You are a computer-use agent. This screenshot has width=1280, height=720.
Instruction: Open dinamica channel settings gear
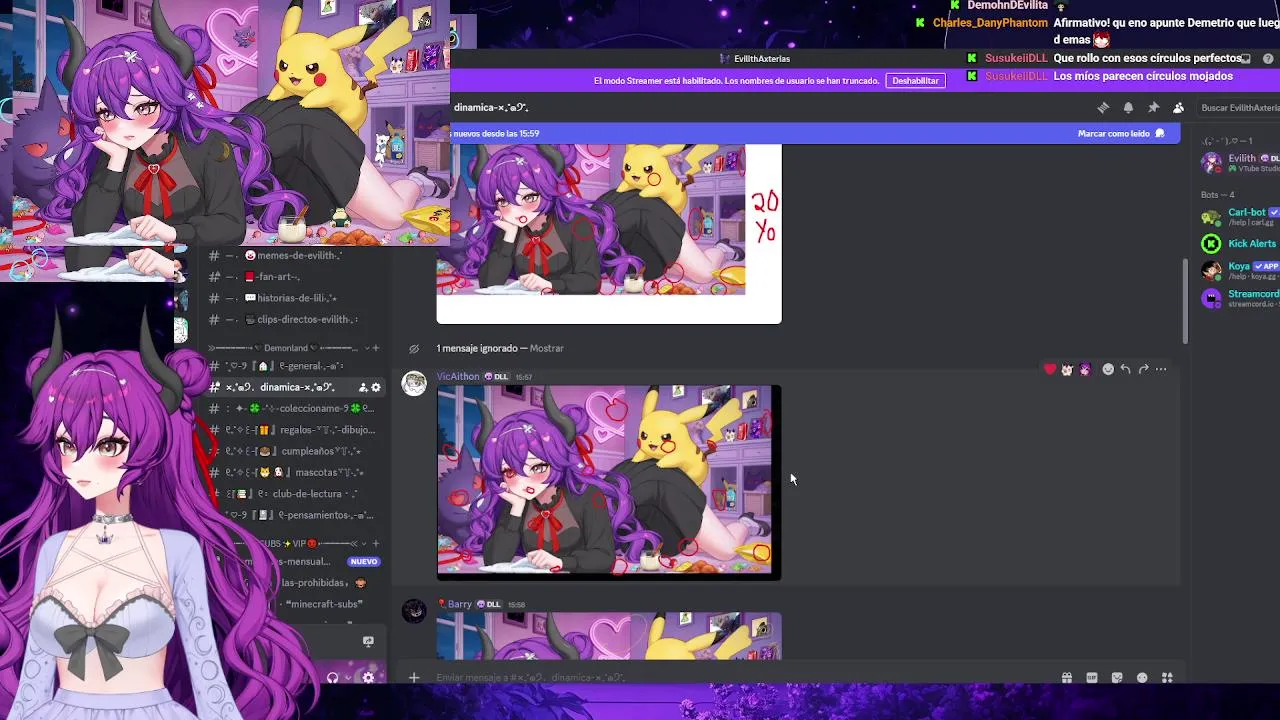(x=376, y=388)
